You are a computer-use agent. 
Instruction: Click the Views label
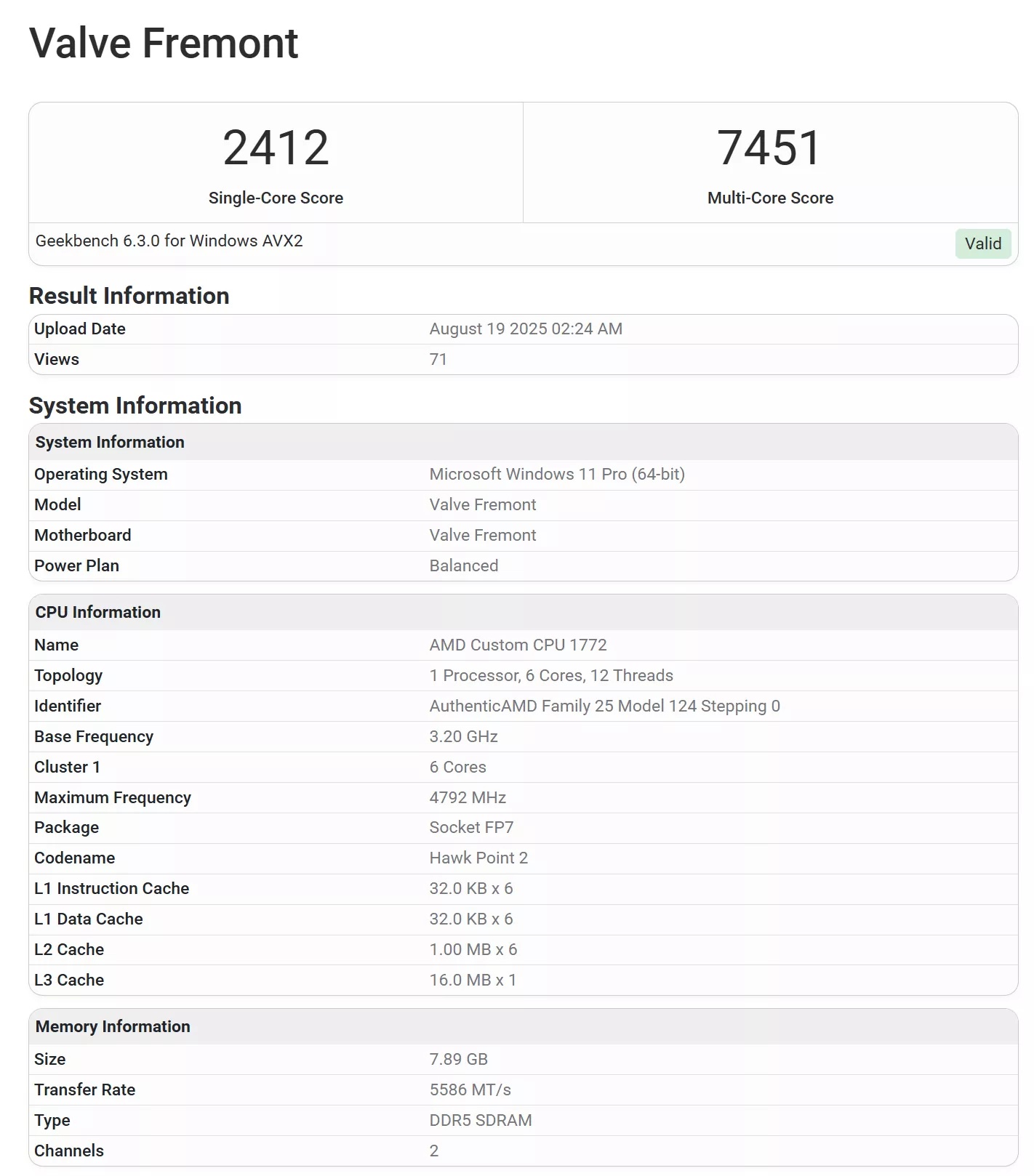(57, 359)
